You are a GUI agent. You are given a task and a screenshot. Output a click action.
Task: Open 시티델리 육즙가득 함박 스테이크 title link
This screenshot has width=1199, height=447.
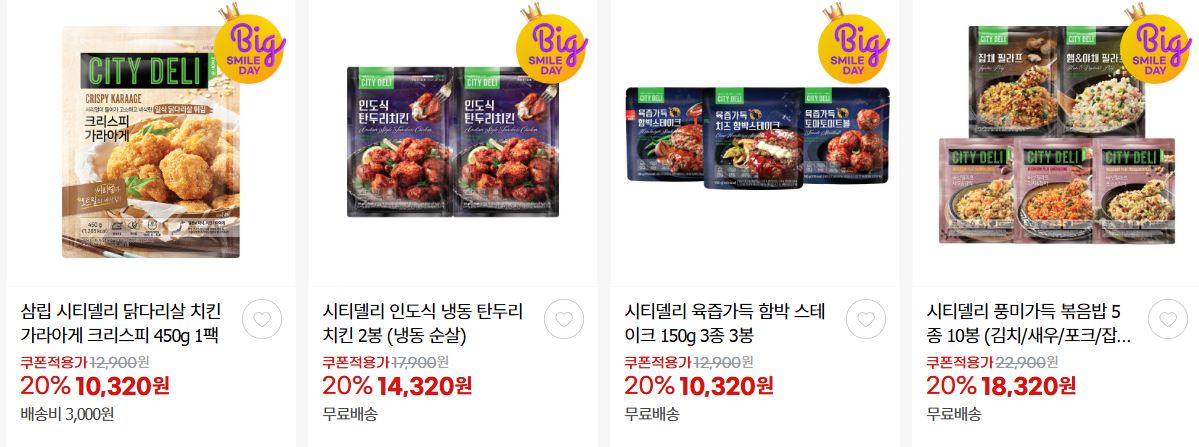click(725, 323)
